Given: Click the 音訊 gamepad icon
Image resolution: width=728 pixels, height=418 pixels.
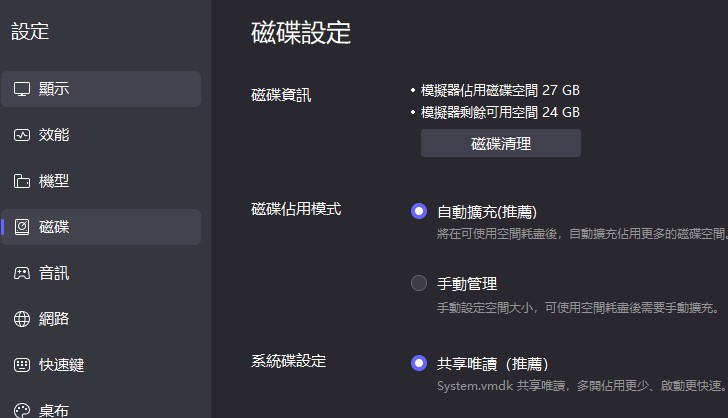Looking at the screenshot, I should pos(22,273).
